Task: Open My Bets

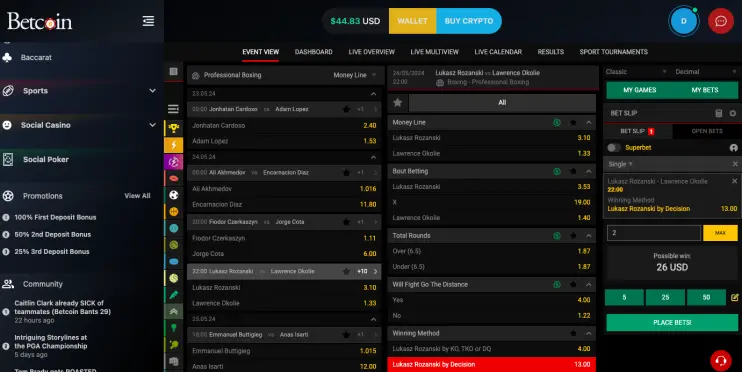Action: click(705, 90)
